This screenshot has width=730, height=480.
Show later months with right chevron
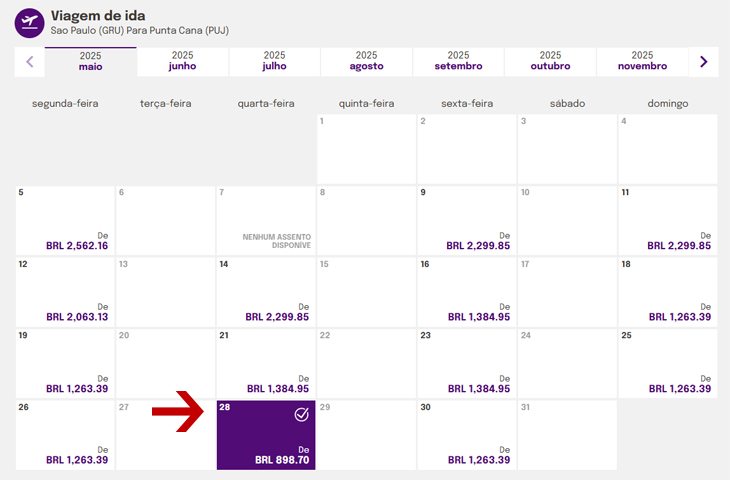(x=703, y=61)
